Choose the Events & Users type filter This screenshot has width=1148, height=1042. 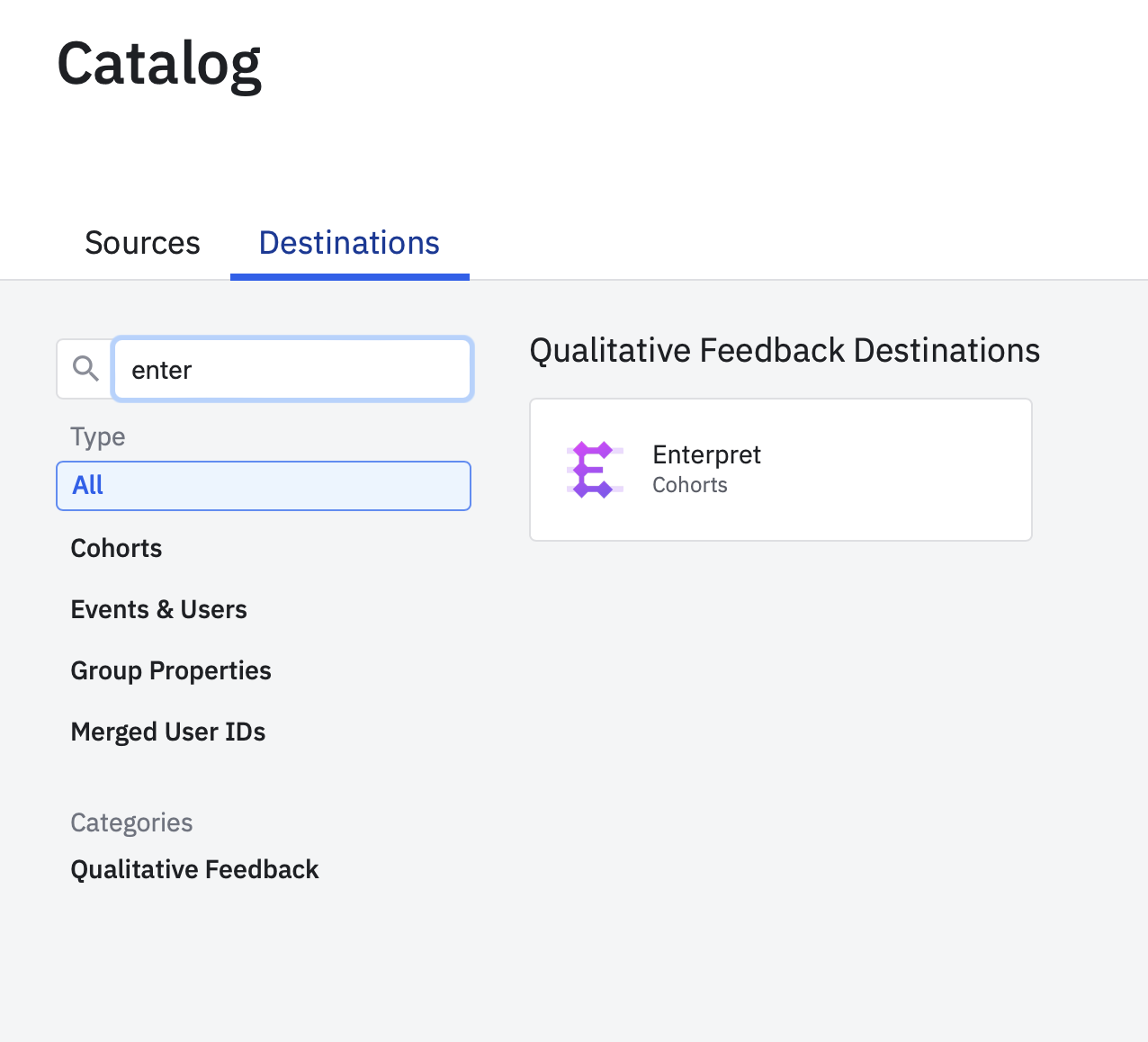[158, 609]
